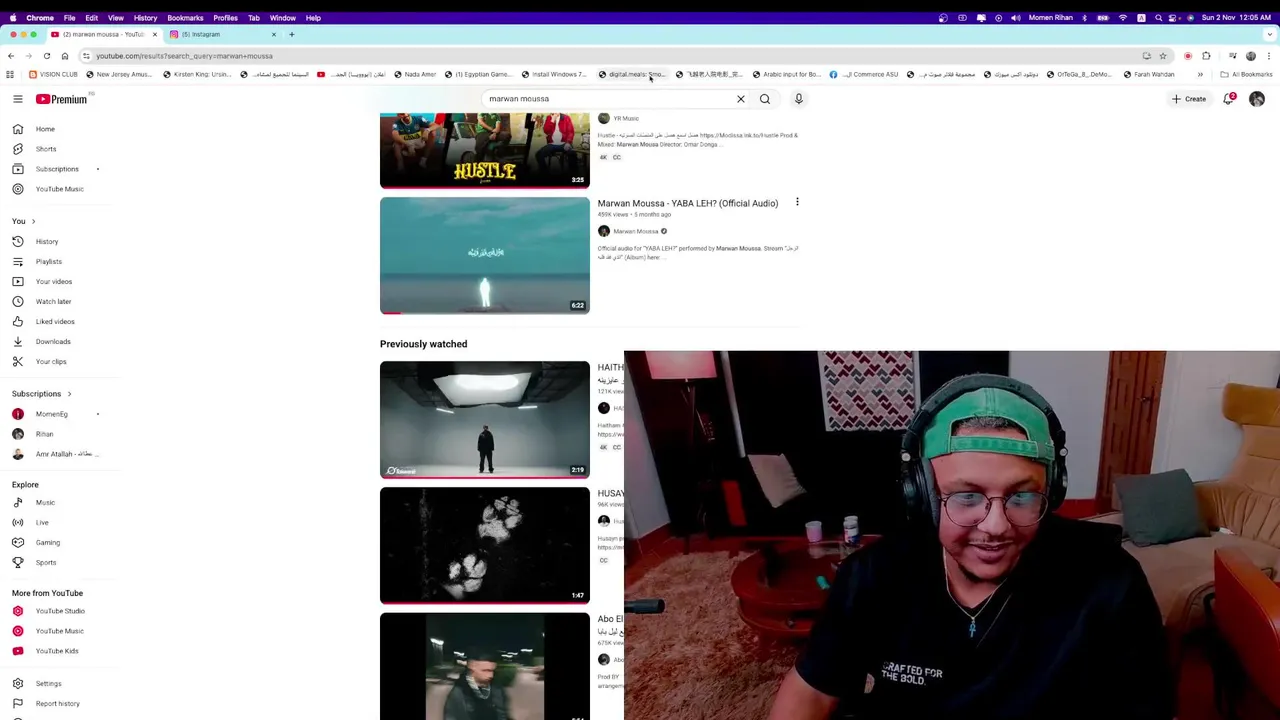The height and width of the screenshot is (720, 1280).
Task: Open the account avatar menu
Action: [x=1257, y=99]
